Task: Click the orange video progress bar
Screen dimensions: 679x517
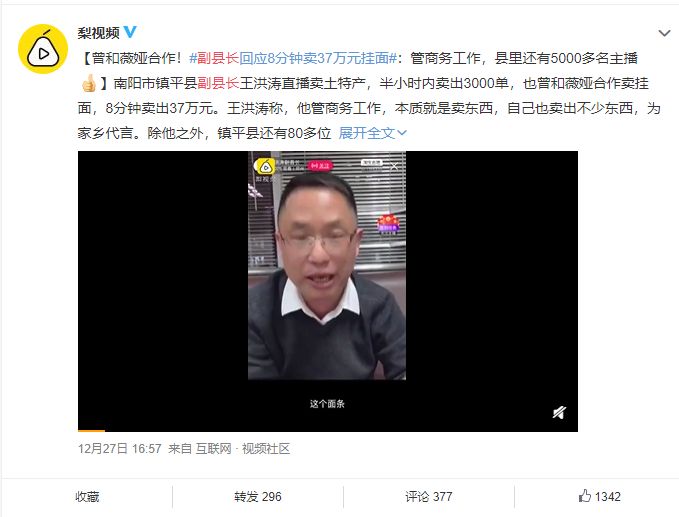Action: click(91, 430)
